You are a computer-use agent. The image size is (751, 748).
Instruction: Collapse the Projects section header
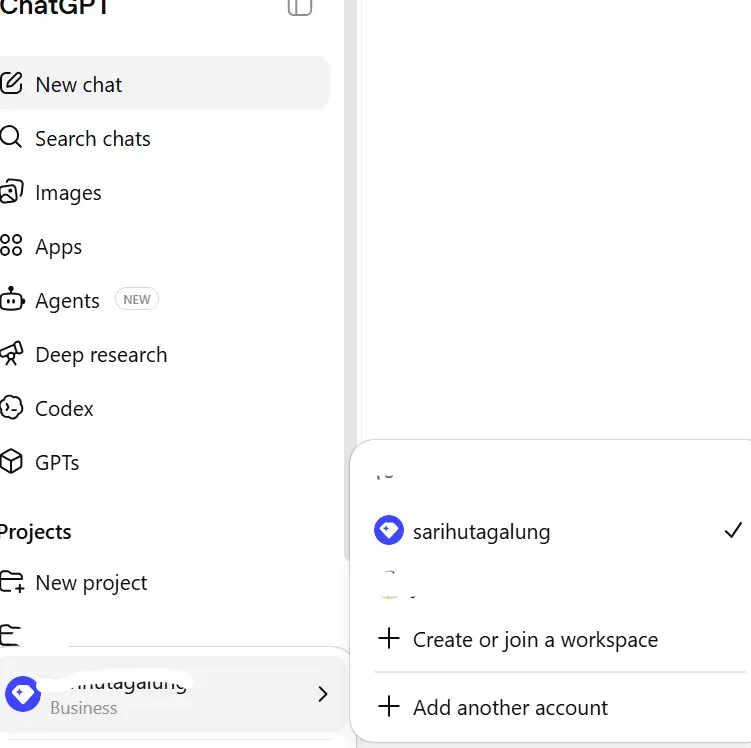click(x=35, y=532)
